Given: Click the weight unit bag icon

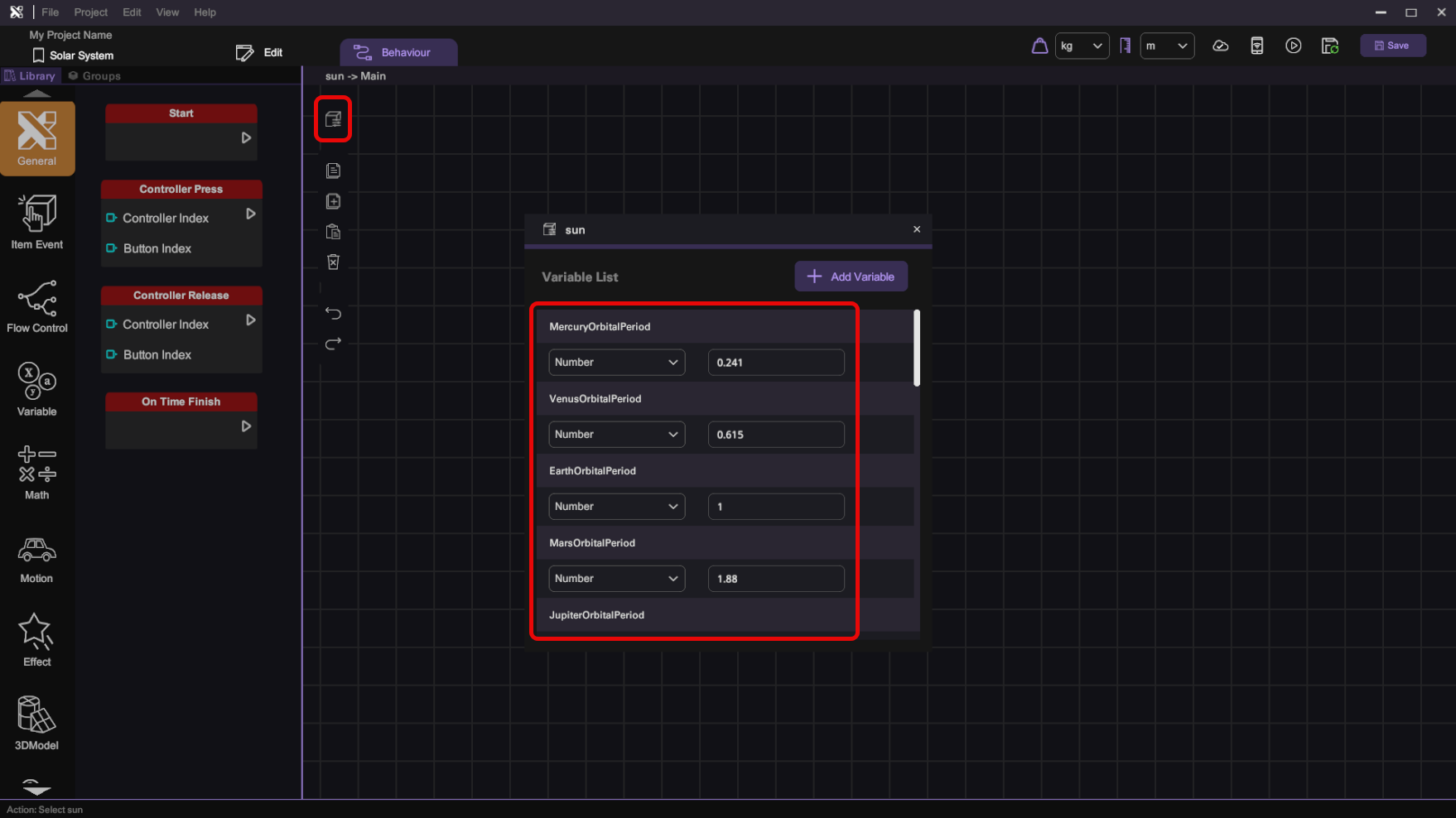Looking at the screenshot, I should pyautogui.click(x=1039, y=46).
